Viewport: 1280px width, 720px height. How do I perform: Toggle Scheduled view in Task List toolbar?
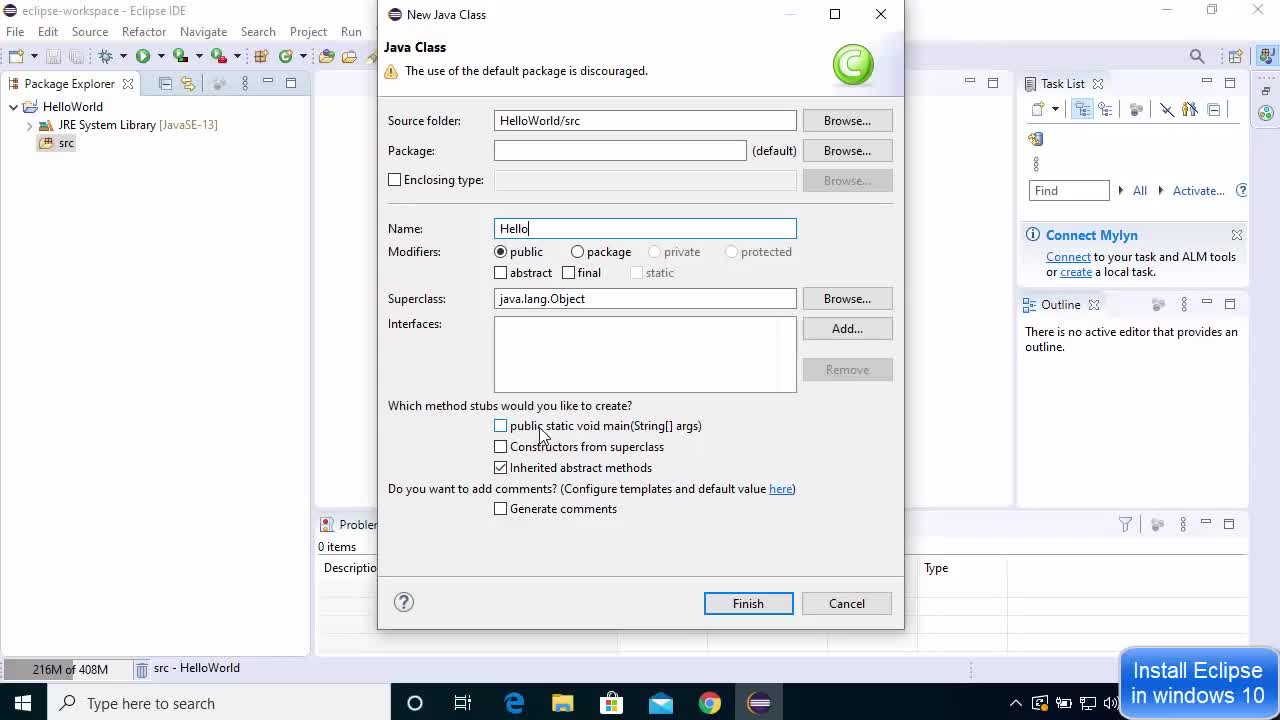1105,109
